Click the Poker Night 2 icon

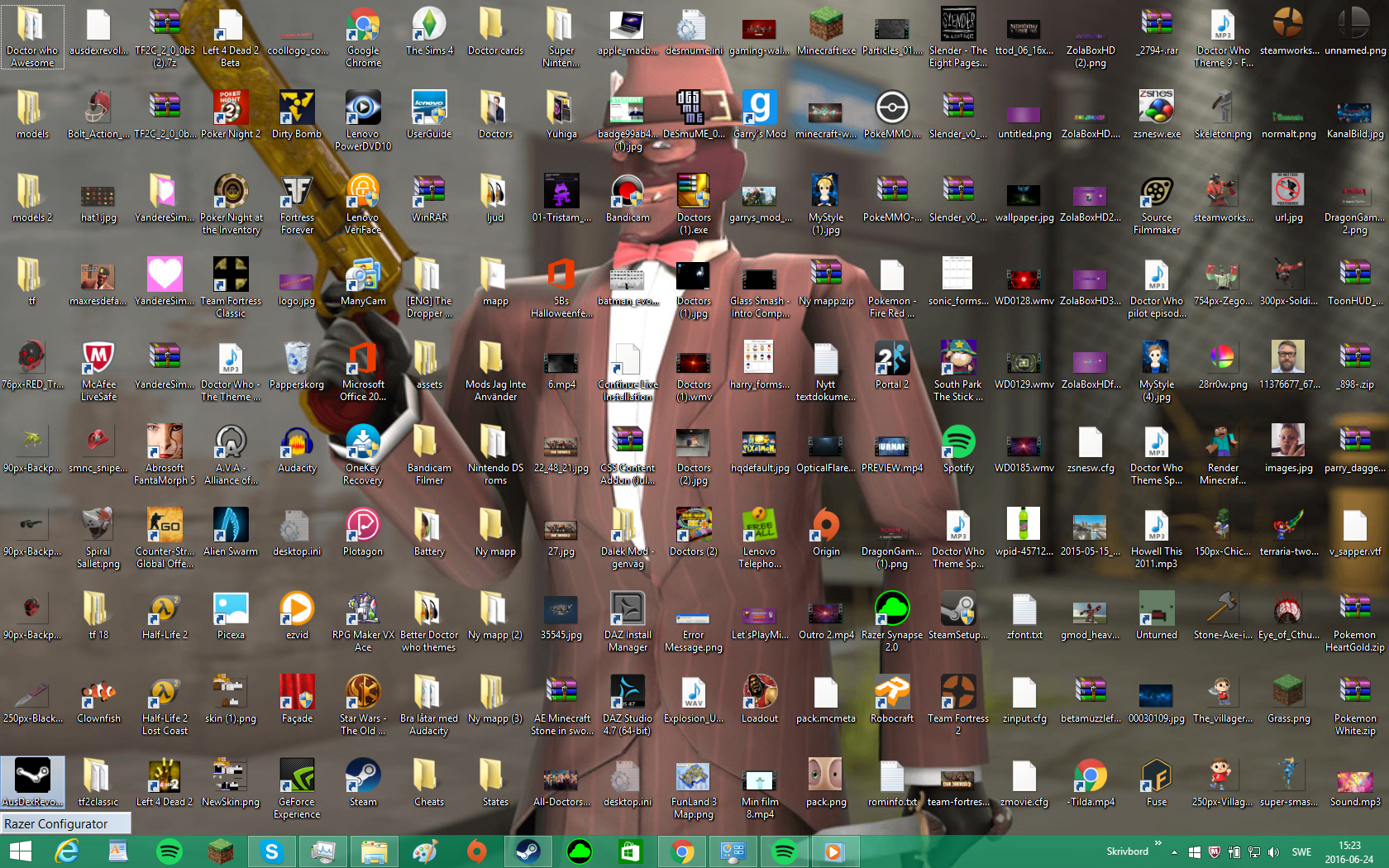(231, 115)
